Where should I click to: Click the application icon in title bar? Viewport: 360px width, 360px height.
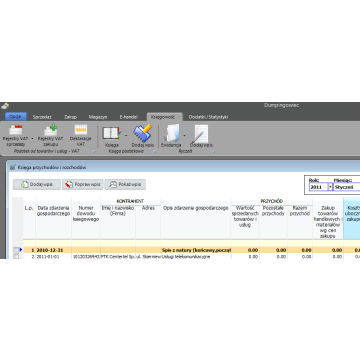[5, 106]
